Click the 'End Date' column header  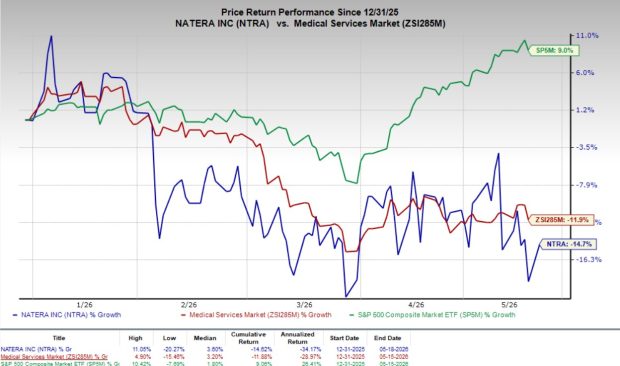[388, 338]
